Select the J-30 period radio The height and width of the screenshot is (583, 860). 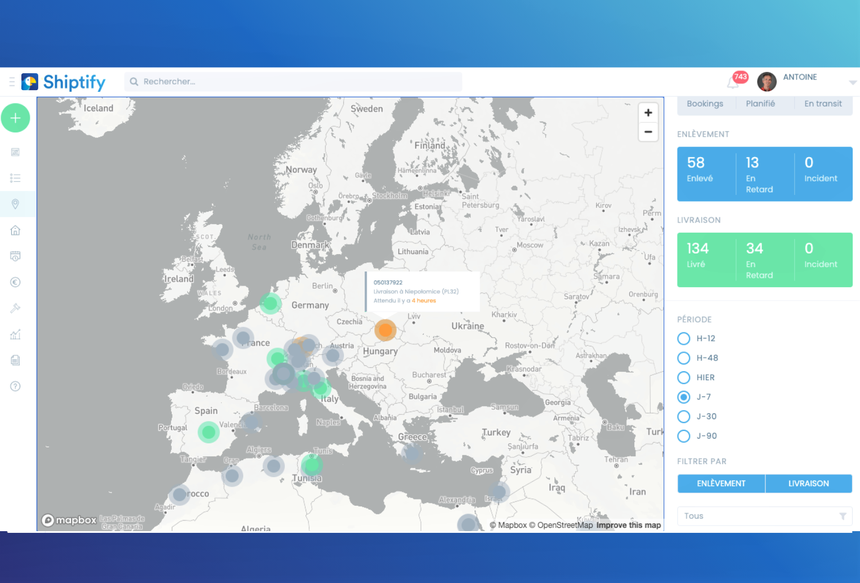[683, 416]
